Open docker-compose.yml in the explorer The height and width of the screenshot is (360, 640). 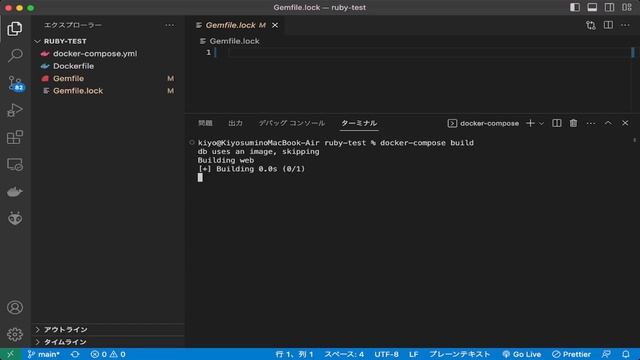tap(95, 53)
